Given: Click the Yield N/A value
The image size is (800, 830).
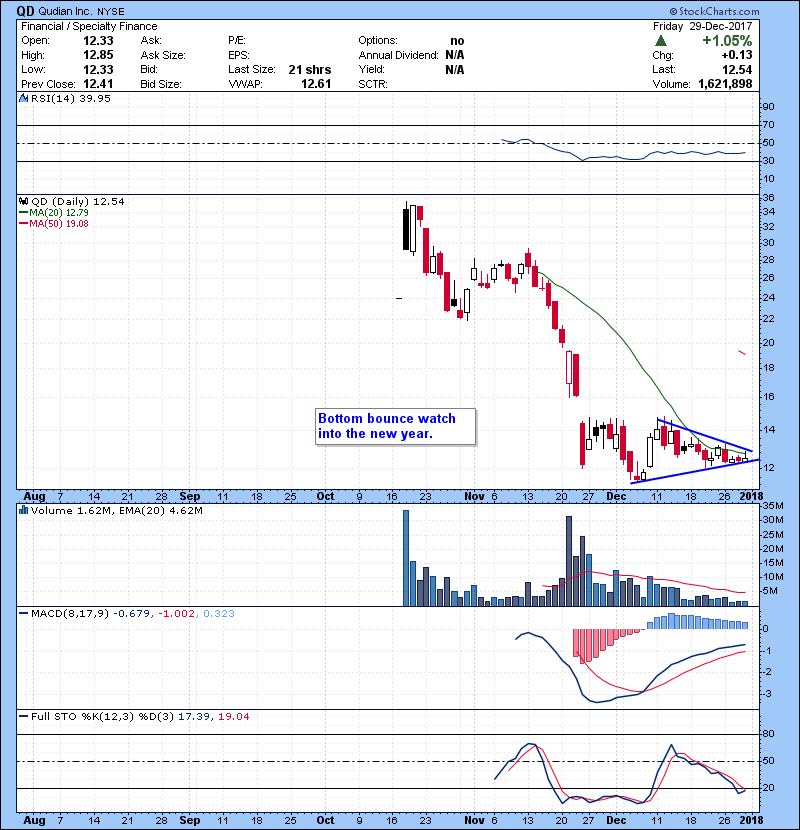Looking at the screenshot, I should pos(454,69).
